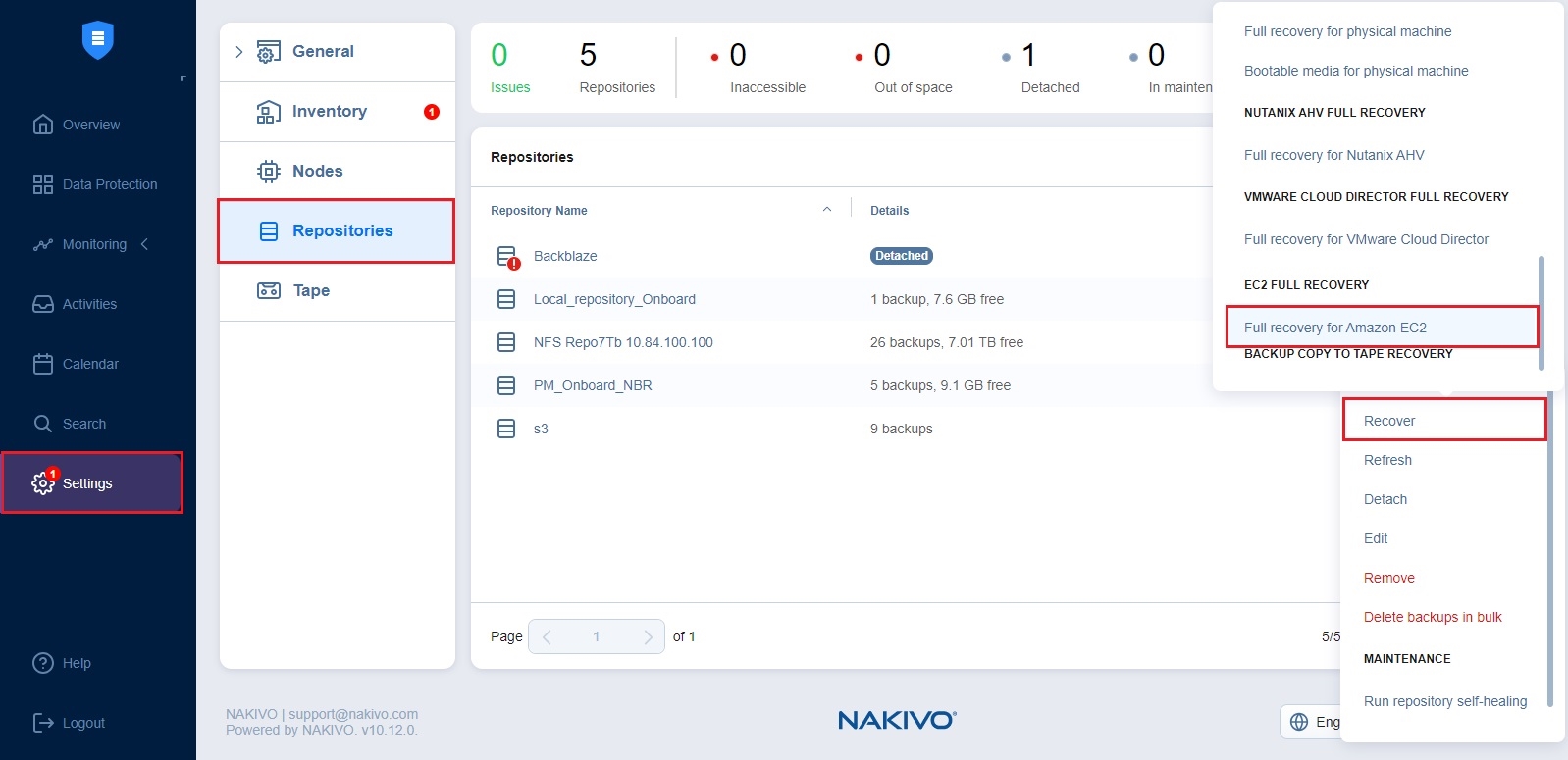Go to next page arrow
Image resolution: width=1568 pixels, height=760 pixels.
(x=648, y=636)
